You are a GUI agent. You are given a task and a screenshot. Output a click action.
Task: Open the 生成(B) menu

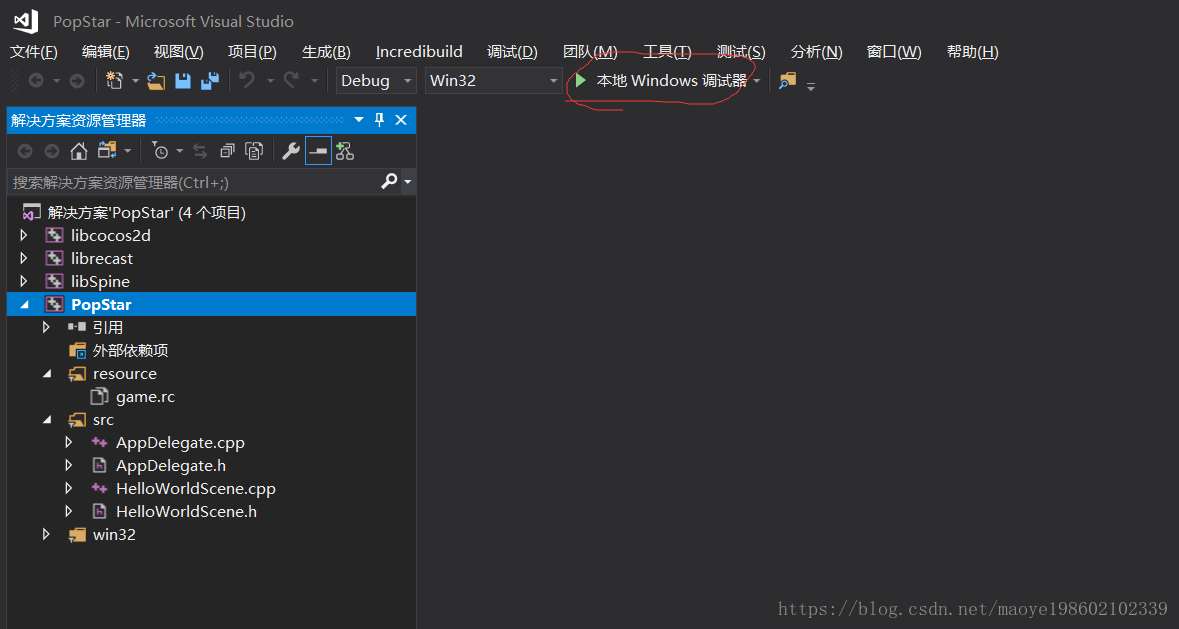click(x=326, y=52)
